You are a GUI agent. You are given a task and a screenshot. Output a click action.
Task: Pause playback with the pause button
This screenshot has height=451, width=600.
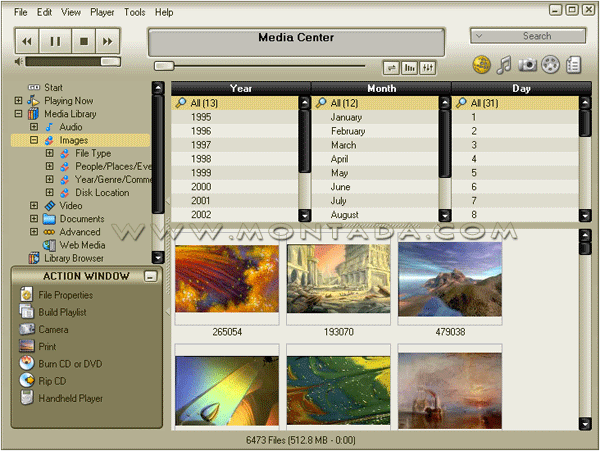tap(56, 41)
